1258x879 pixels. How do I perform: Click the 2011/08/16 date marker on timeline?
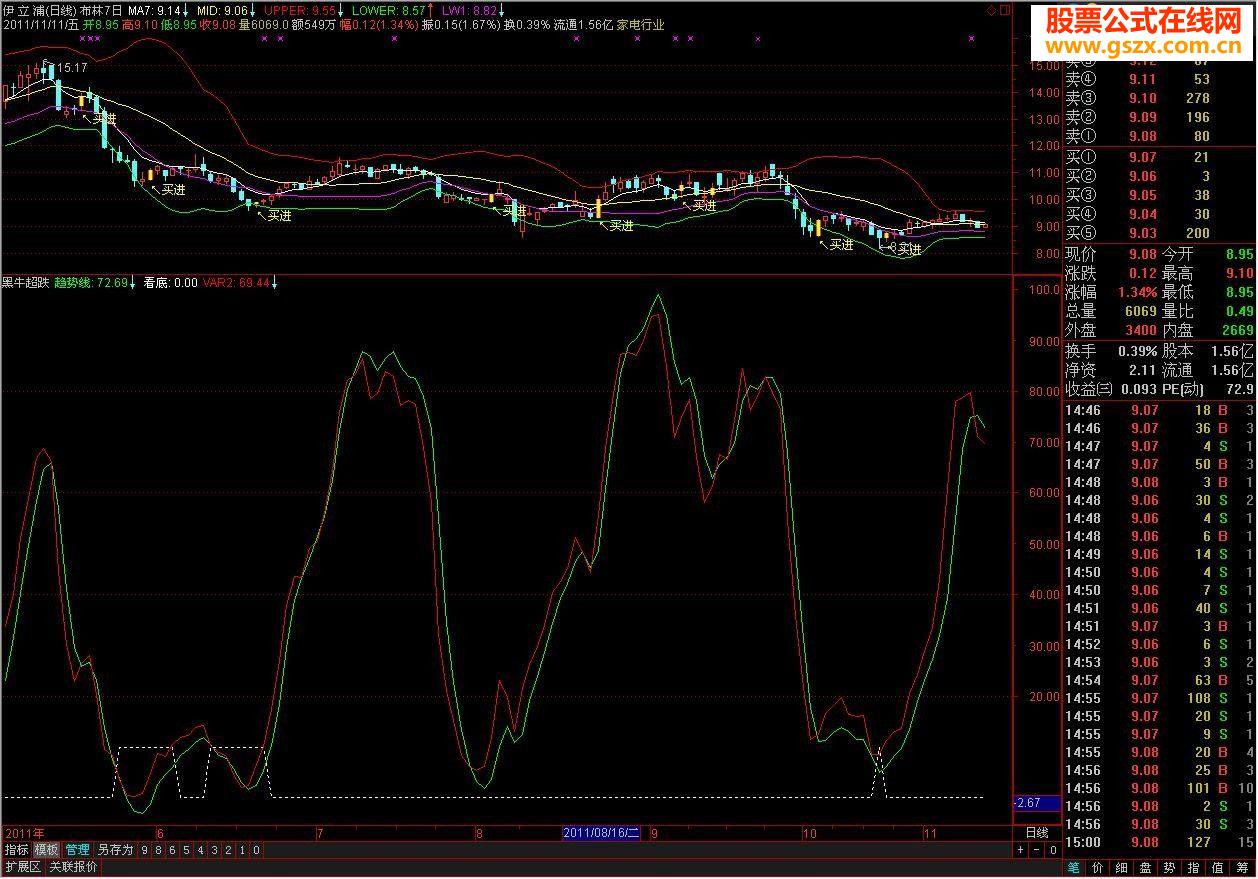(x=601, y=832)
